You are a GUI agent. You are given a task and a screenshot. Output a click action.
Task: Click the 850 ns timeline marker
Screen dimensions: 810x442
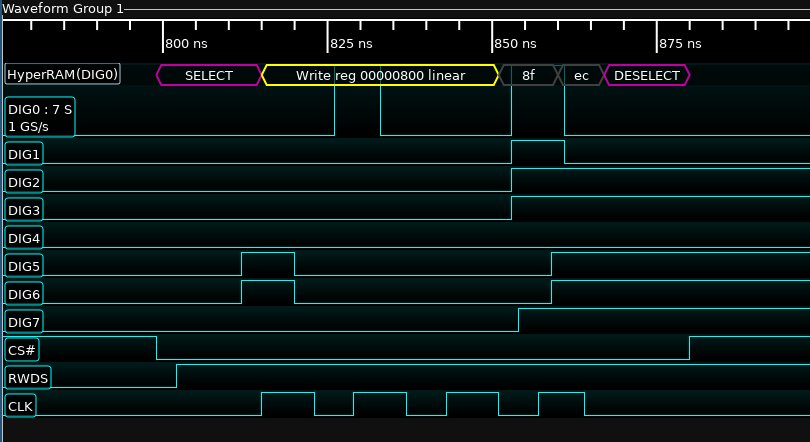coord(515,44)
